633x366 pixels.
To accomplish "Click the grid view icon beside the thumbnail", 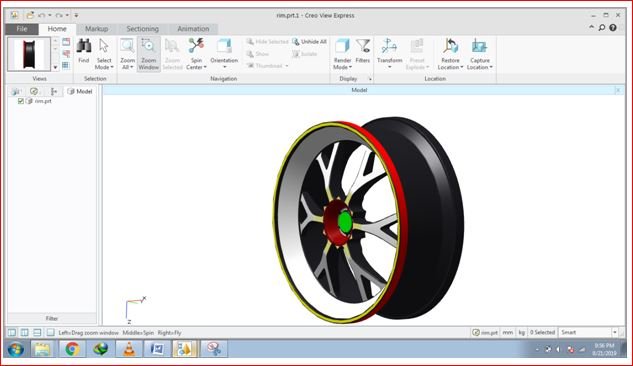I will tap(66, 65).
